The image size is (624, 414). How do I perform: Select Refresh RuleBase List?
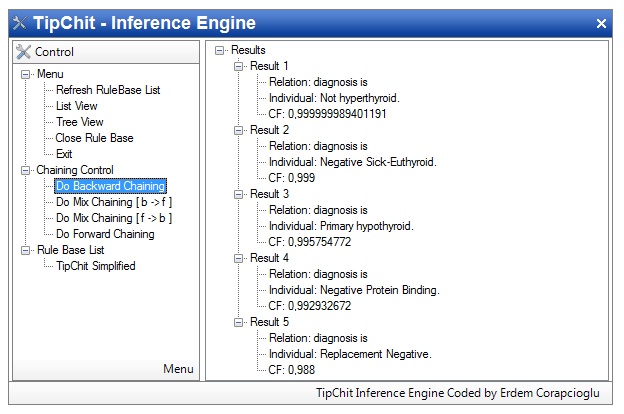pyautogui.click(x=108, y=90)
